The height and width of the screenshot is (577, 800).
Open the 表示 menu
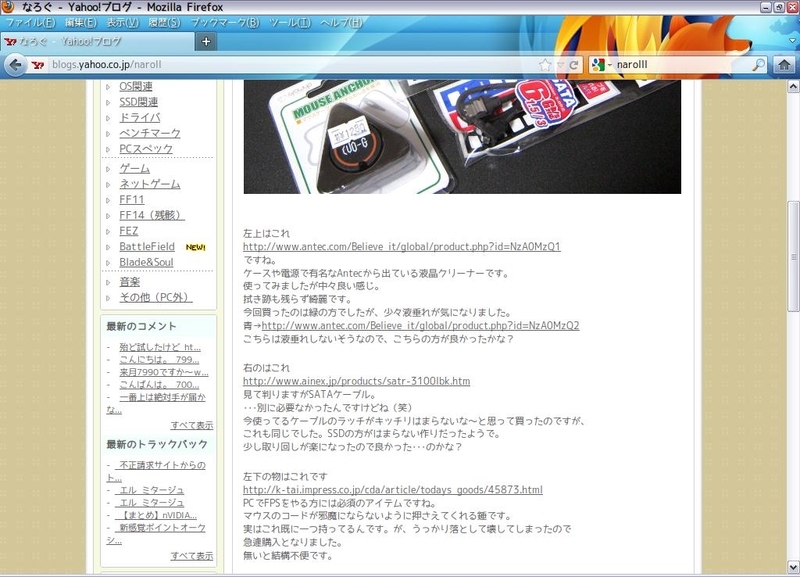tap(122, 22)
